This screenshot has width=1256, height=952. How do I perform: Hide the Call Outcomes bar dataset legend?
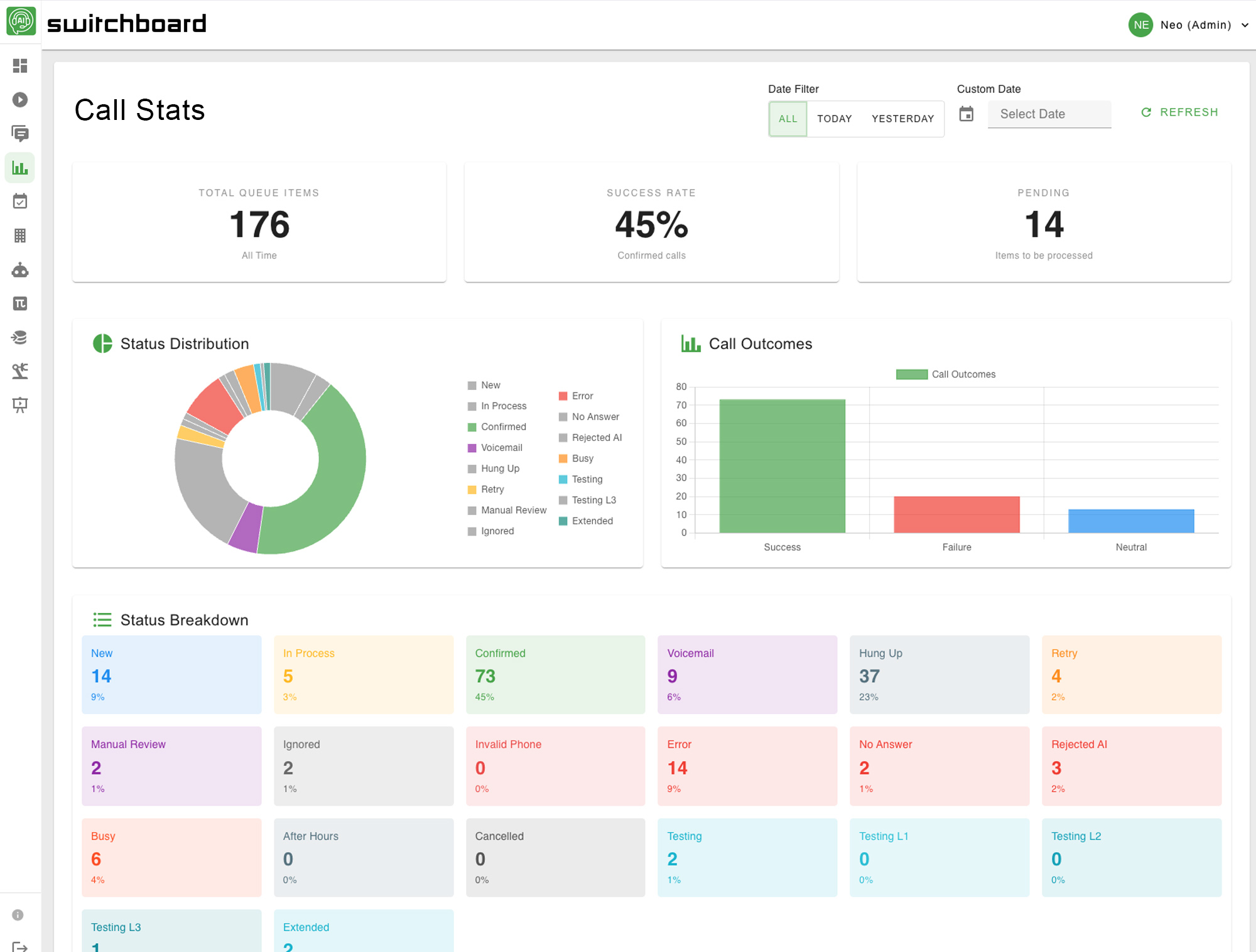point(946,374)
